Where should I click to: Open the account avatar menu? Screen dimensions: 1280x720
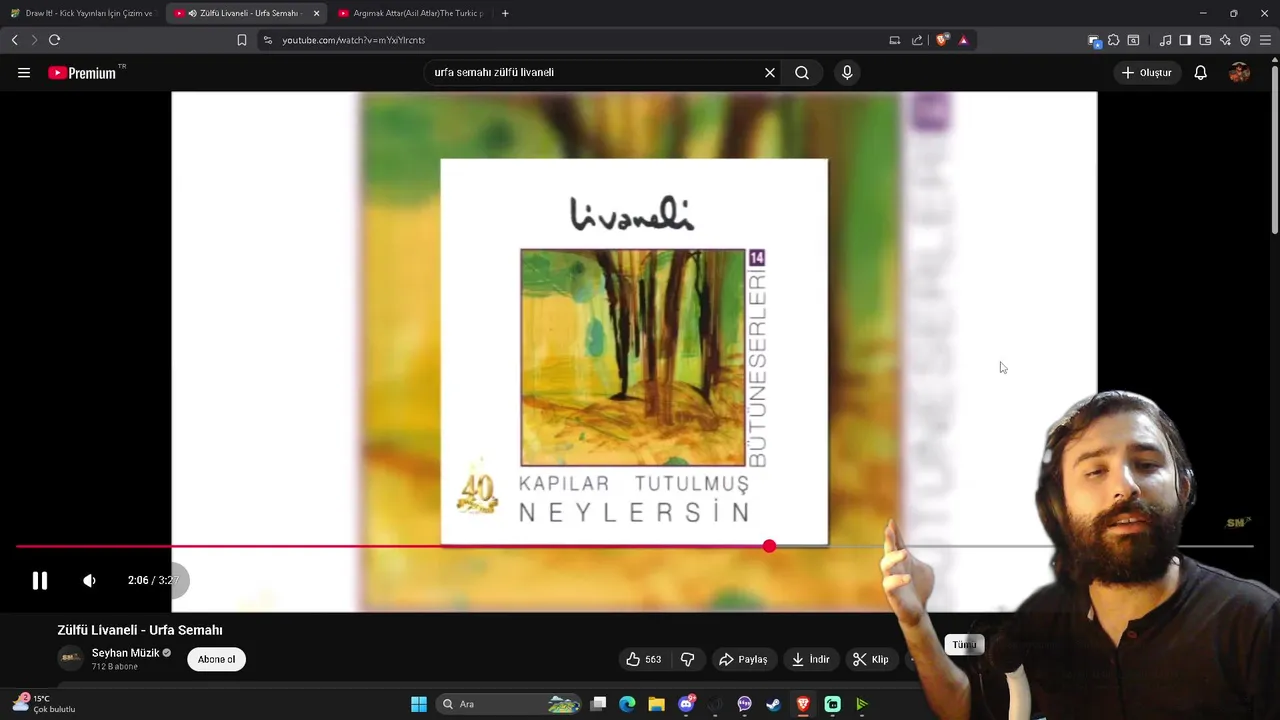tap(1239, 73)
